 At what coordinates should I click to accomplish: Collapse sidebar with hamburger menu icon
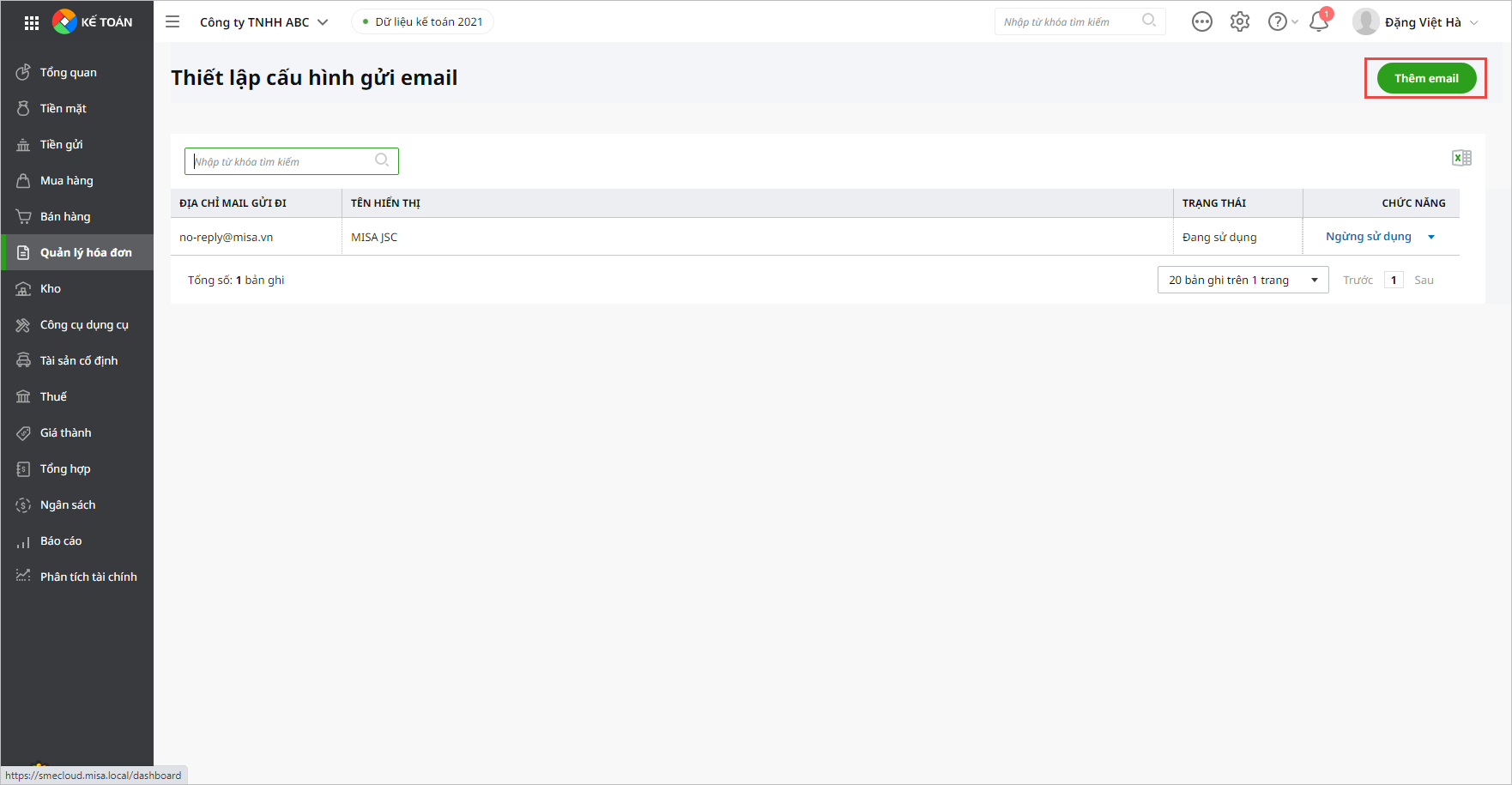(x=172, y=22)
